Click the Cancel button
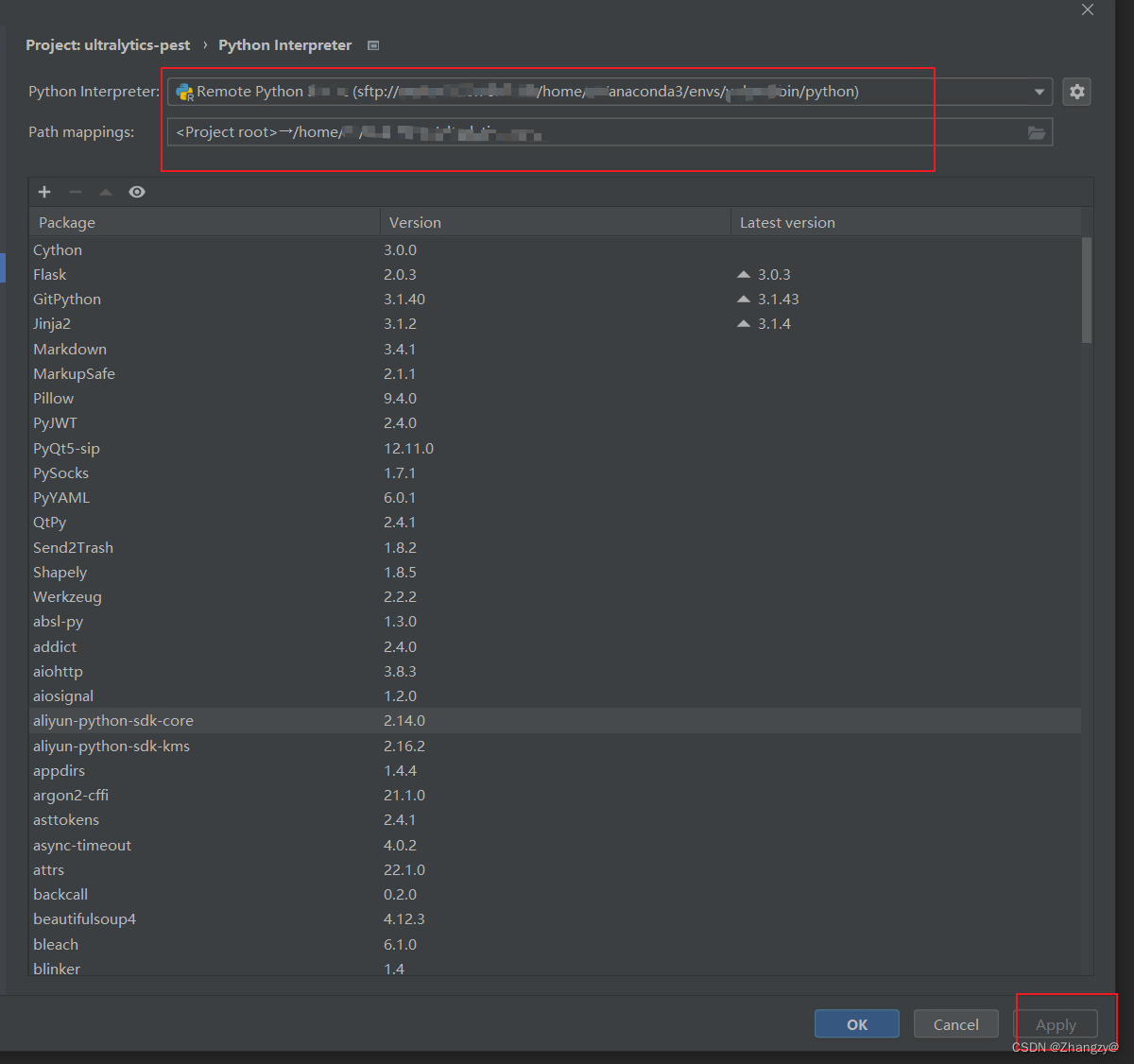 tap(956, 1024)
